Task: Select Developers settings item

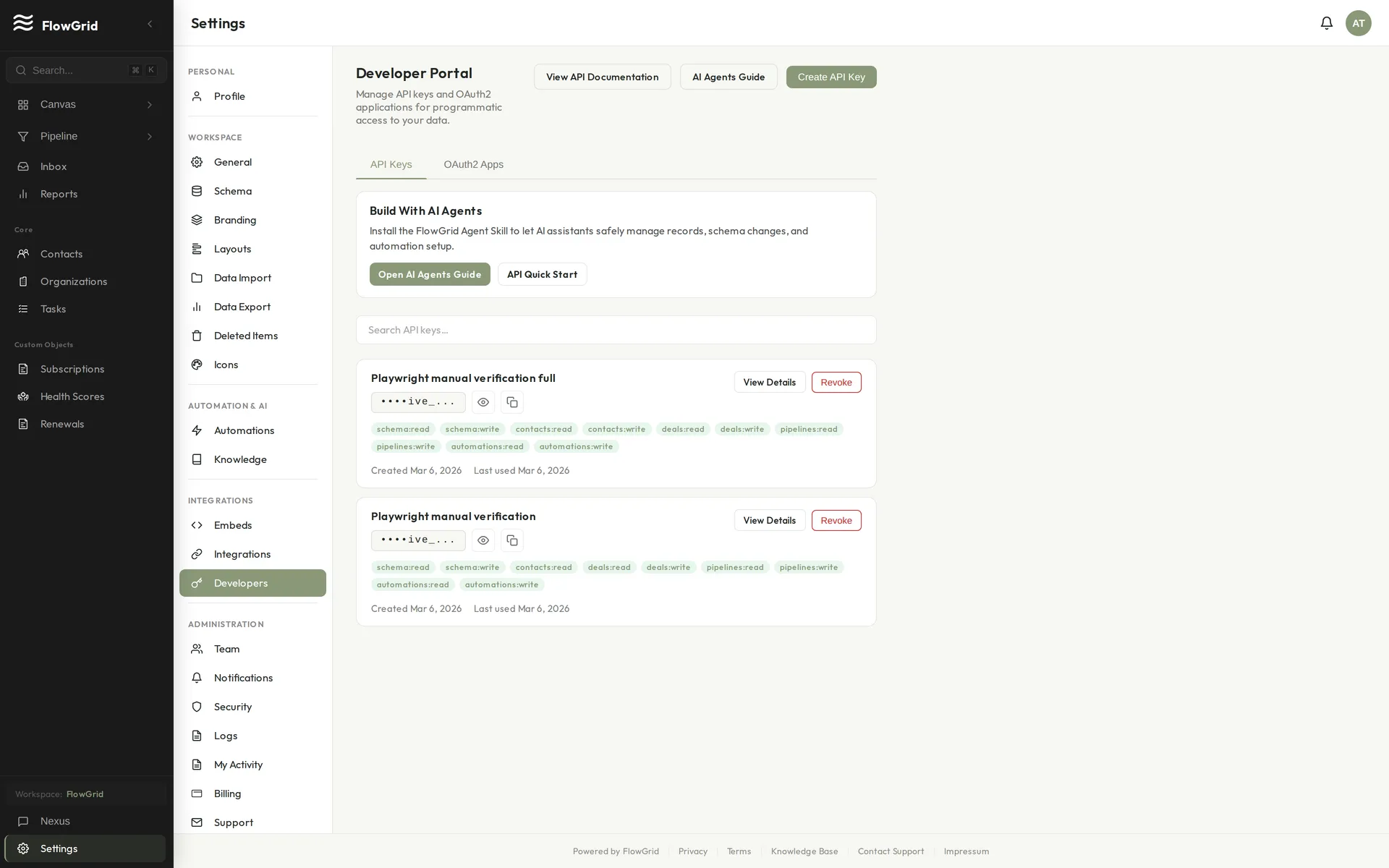Action: 252,583
